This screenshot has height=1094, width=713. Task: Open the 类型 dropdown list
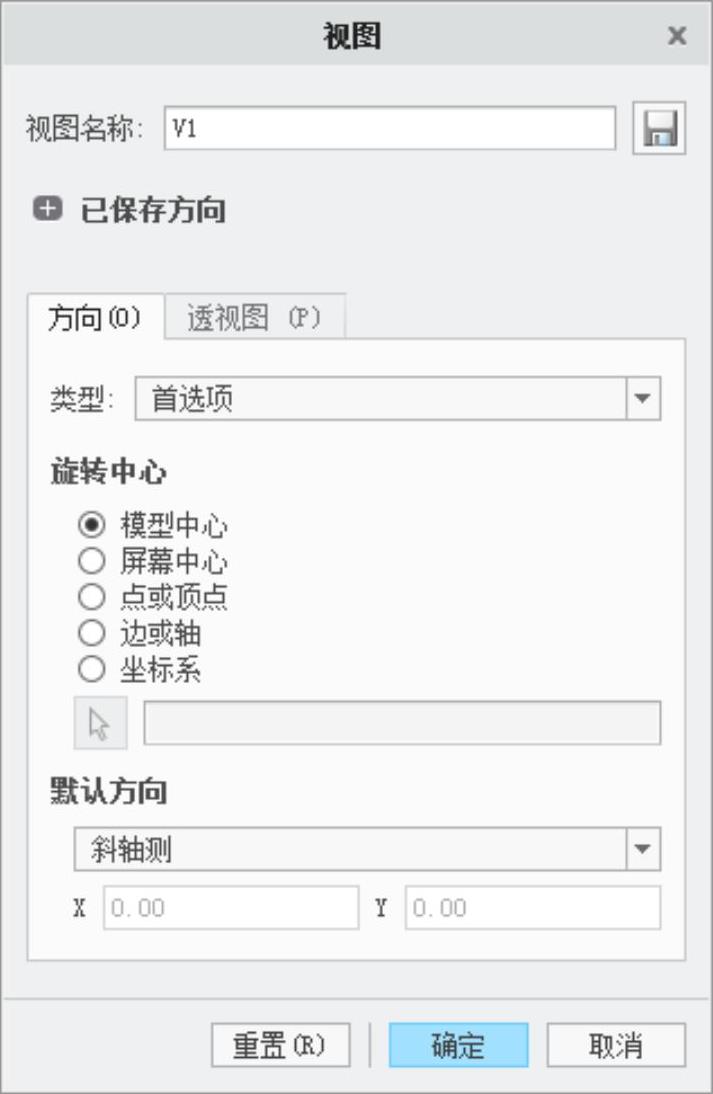click(642, 399)
